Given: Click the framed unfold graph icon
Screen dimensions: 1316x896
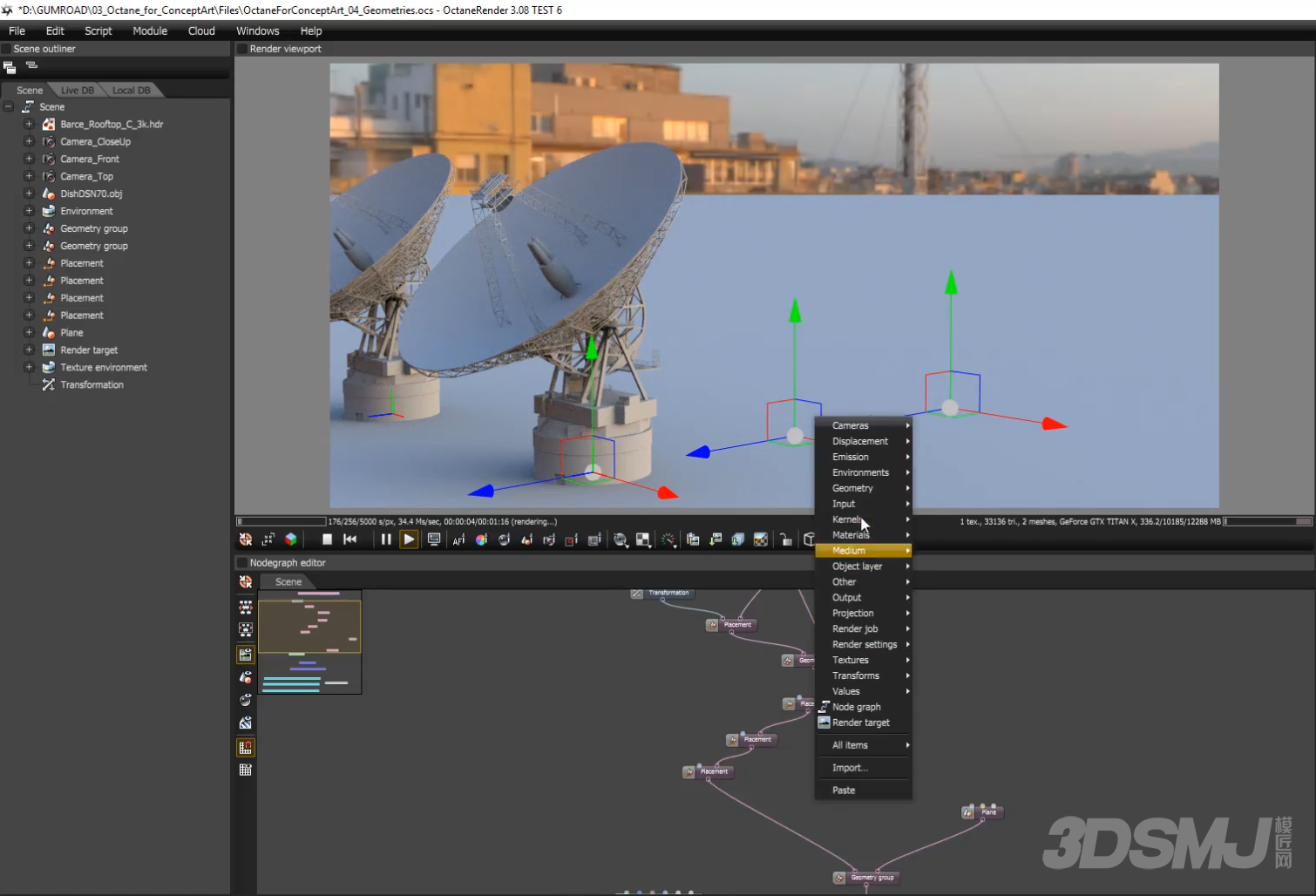Looking at the screenshot, I should (x=246, y=629).
